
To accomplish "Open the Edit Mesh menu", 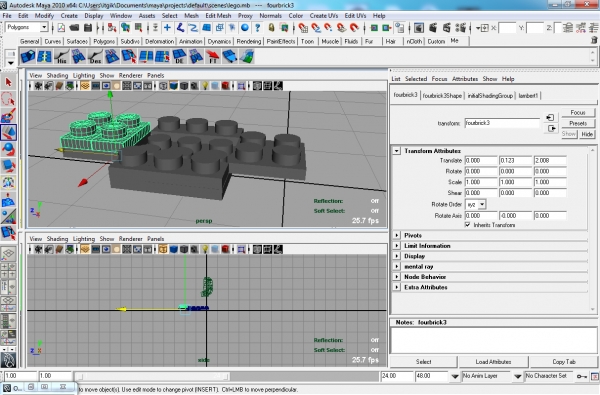I will [x=218, y=16].
